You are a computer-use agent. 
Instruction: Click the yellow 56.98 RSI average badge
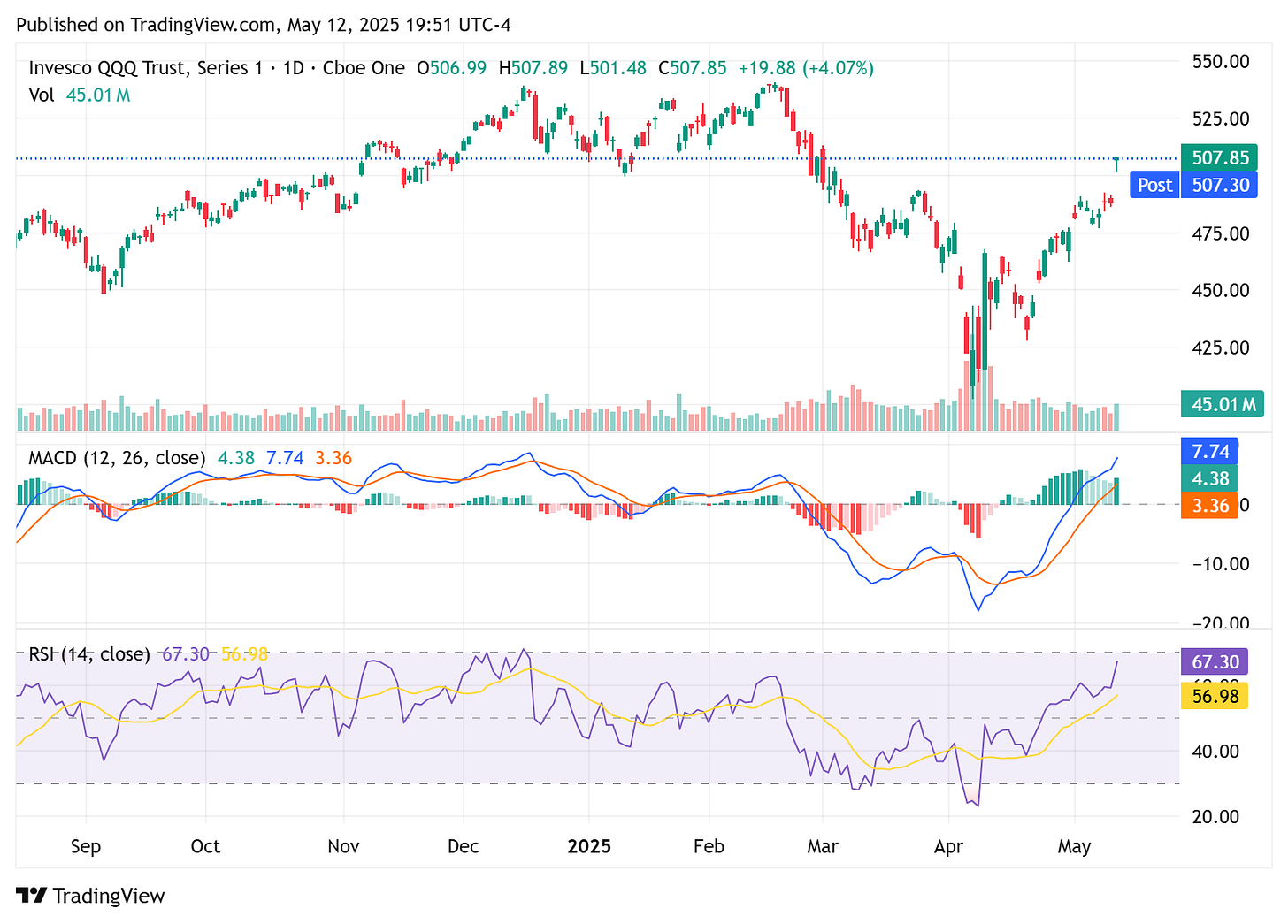(1214, 696)
